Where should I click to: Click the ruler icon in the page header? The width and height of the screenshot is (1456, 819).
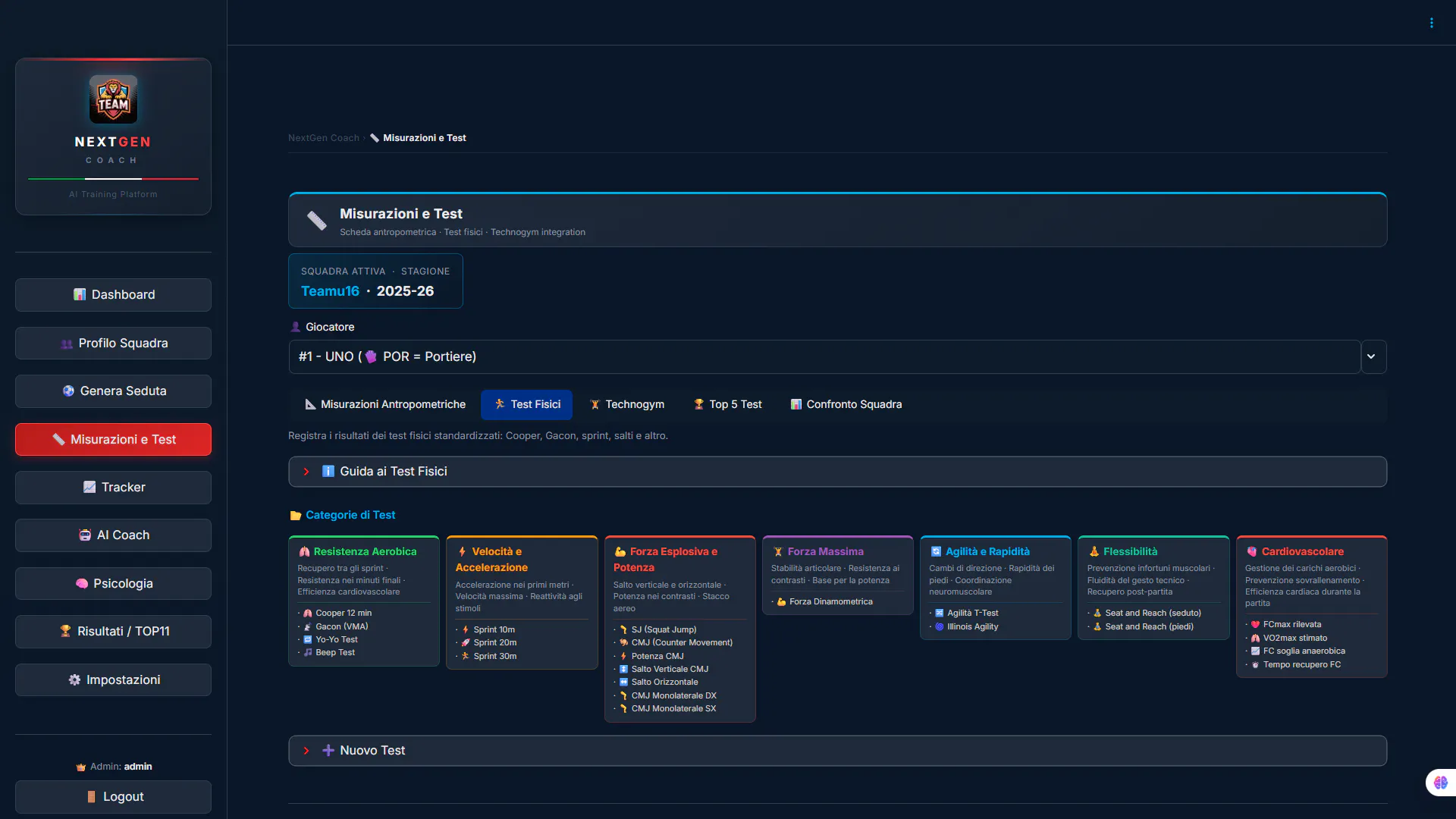tap(316, 221)
